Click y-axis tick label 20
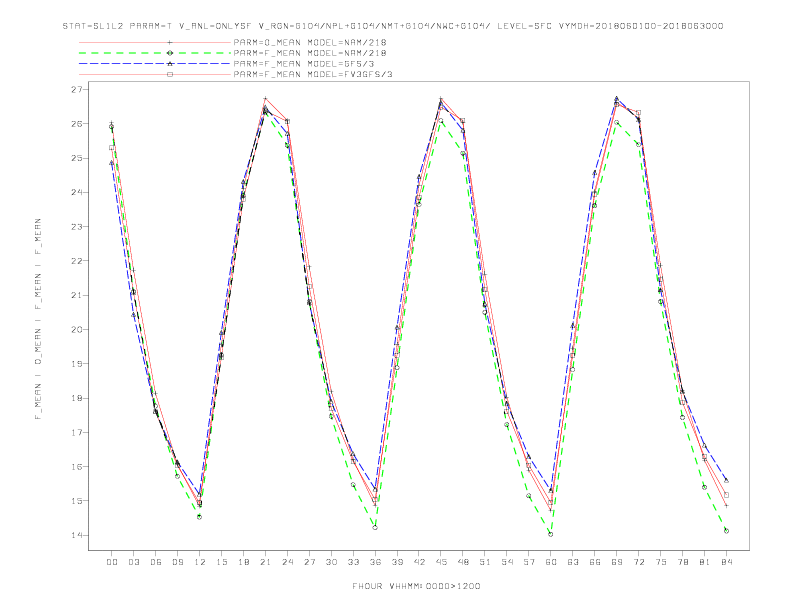 point(79,330)
